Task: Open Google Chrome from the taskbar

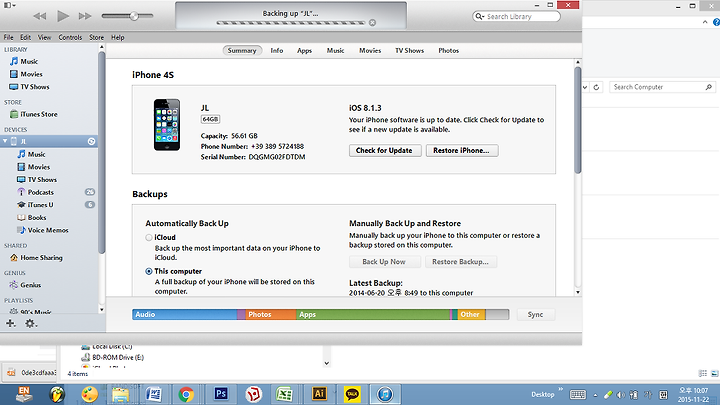Action: 186,394
